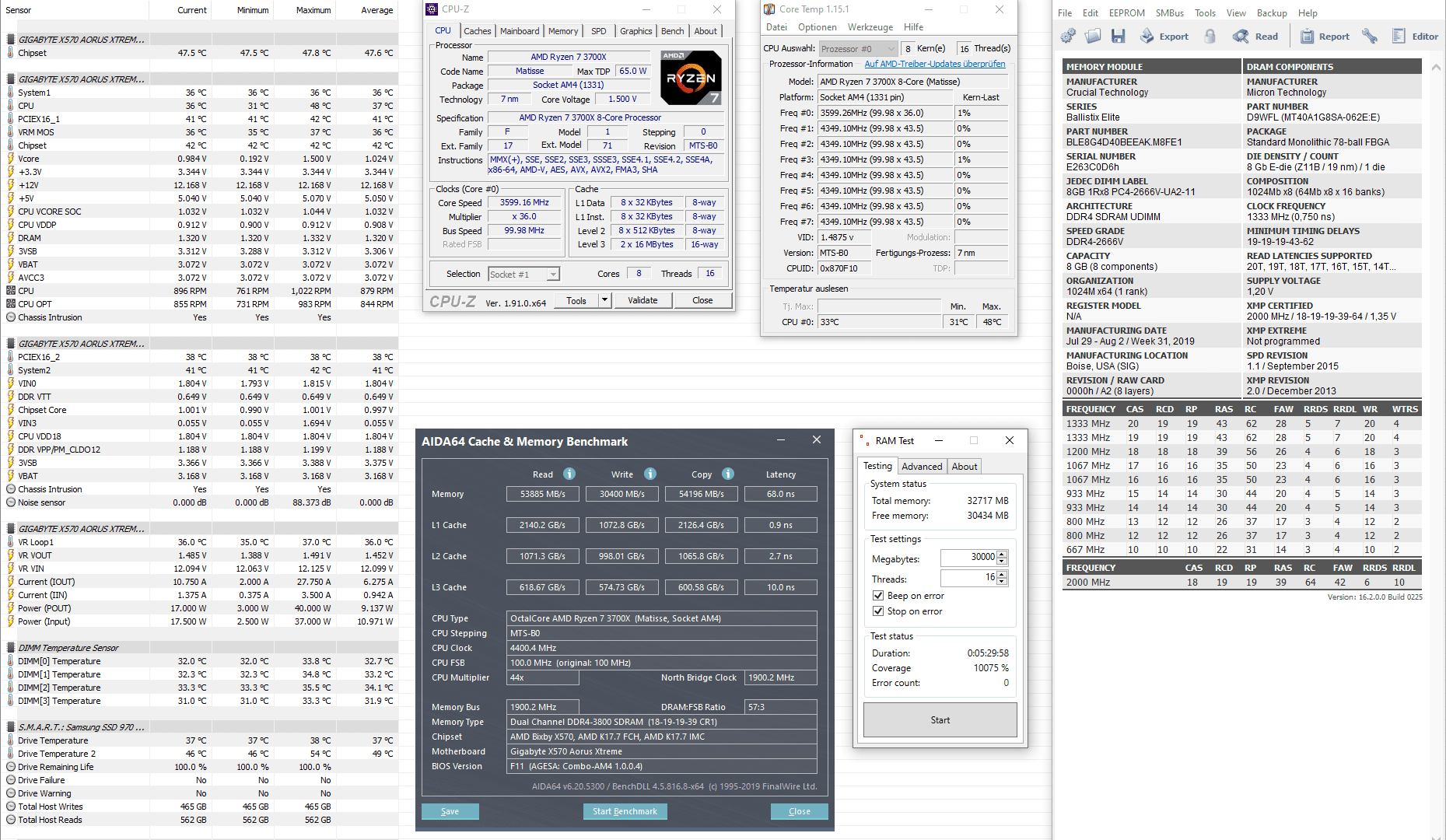
Task: Click the info icon beside AIDA64 Write column
Action: 650,474
